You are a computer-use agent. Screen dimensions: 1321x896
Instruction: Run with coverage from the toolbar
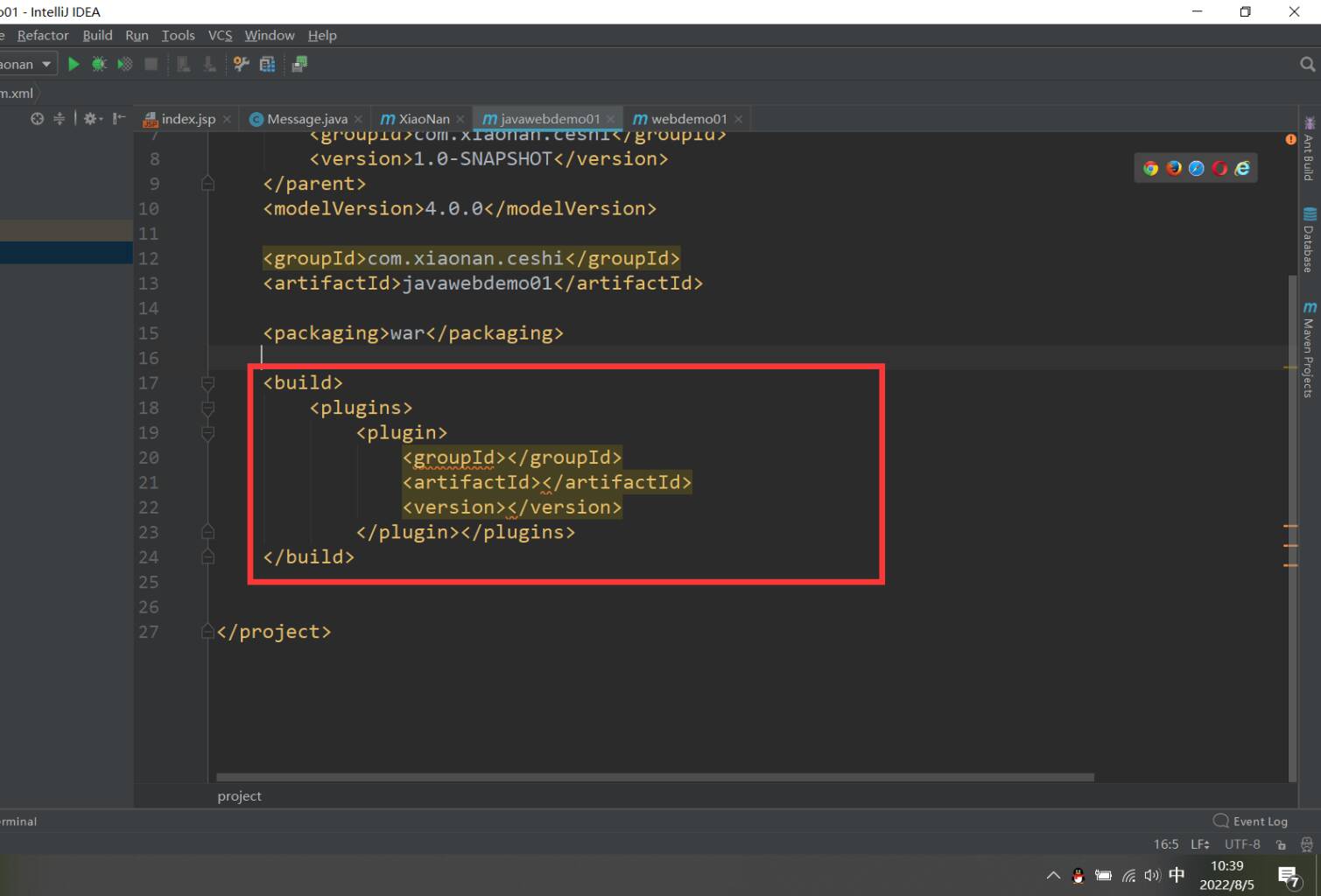point(125,64)
